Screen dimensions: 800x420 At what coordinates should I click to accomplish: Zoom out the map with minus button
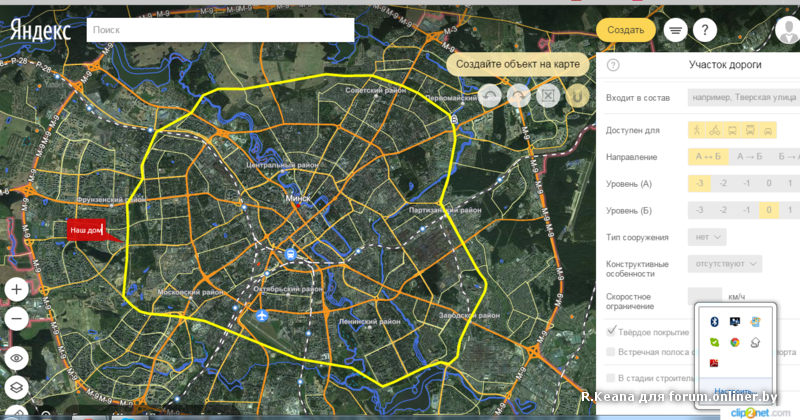point(16,319)
